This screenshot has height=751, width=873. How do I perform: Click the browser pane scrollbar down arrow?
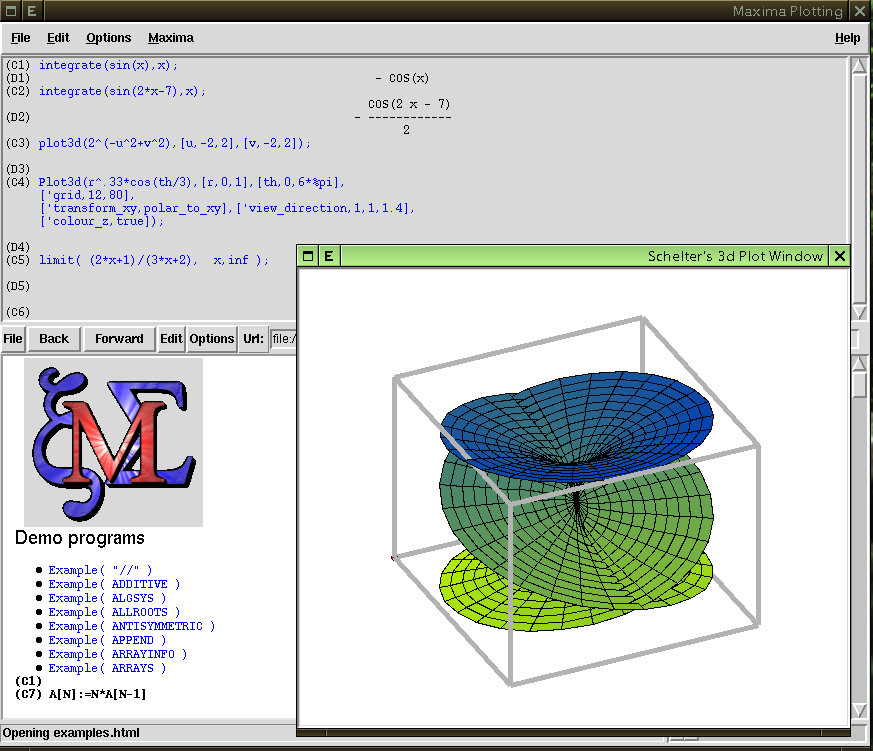[x=859, y=710]
